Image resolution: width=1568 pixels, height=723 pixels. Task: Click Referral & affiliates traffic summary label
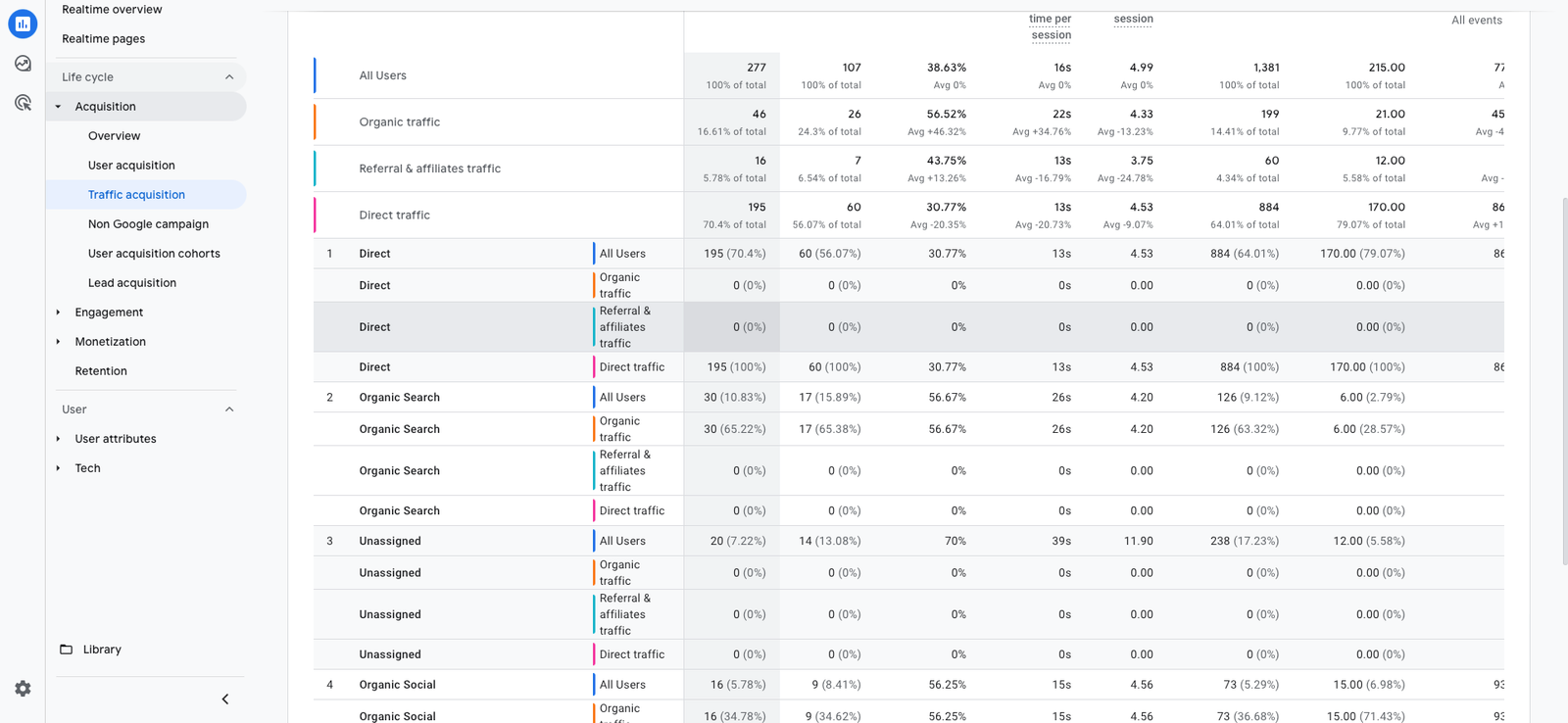[x=430, y=169]
